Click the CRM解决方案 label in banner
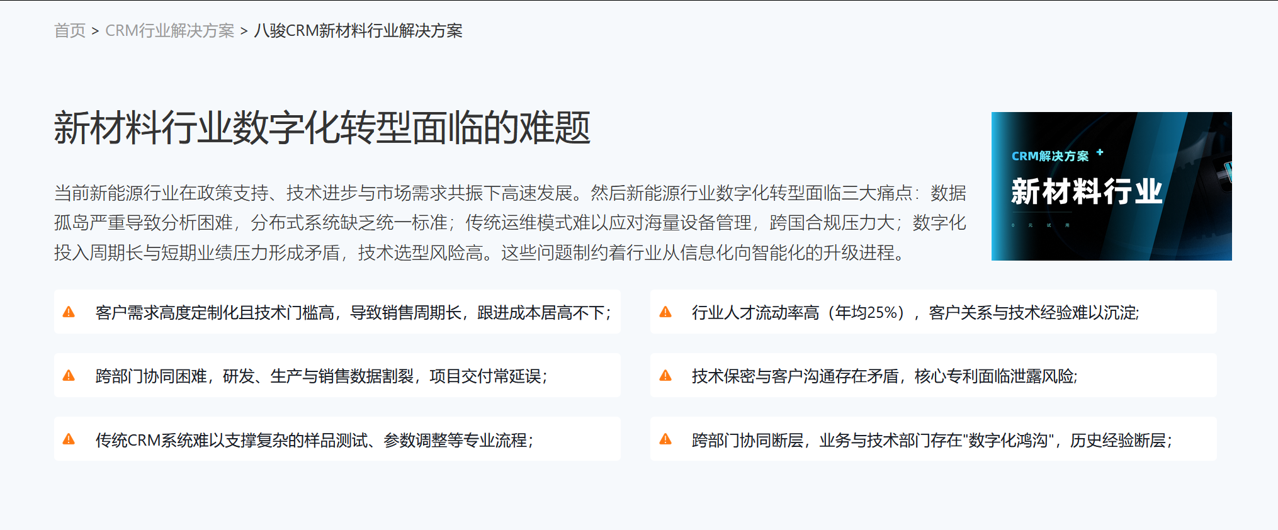Viewport: 1278px width, 530px height. point(1050,156)
